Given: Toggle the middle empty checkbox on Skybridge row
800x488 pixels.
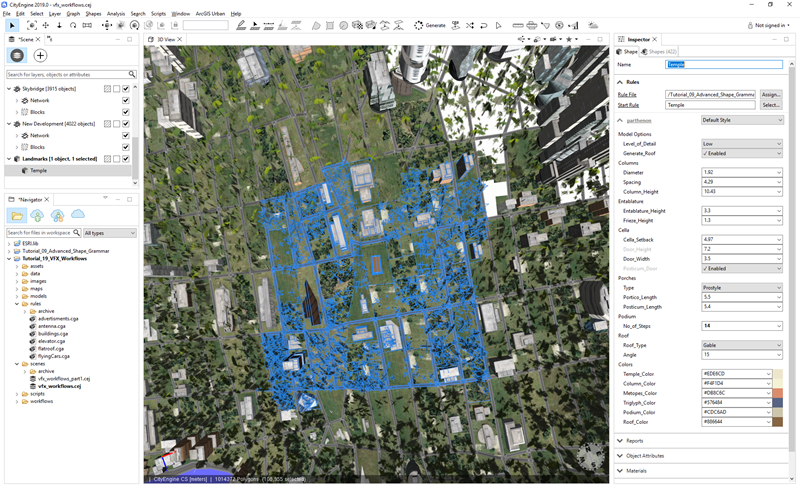Looking at the screenshot, I should point(116,89).
